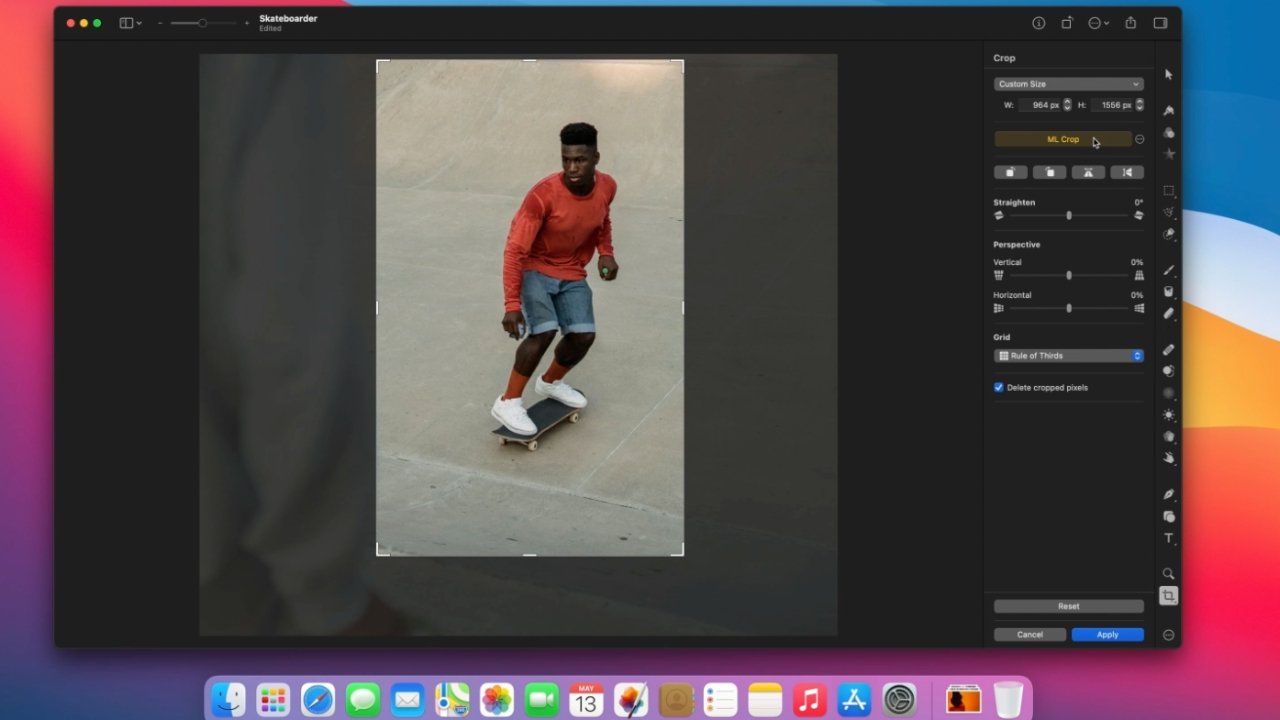The width and height of the screenshot is (1280, 720).
Task: Open System Preferences in the Dock
Action: point(900,700)
